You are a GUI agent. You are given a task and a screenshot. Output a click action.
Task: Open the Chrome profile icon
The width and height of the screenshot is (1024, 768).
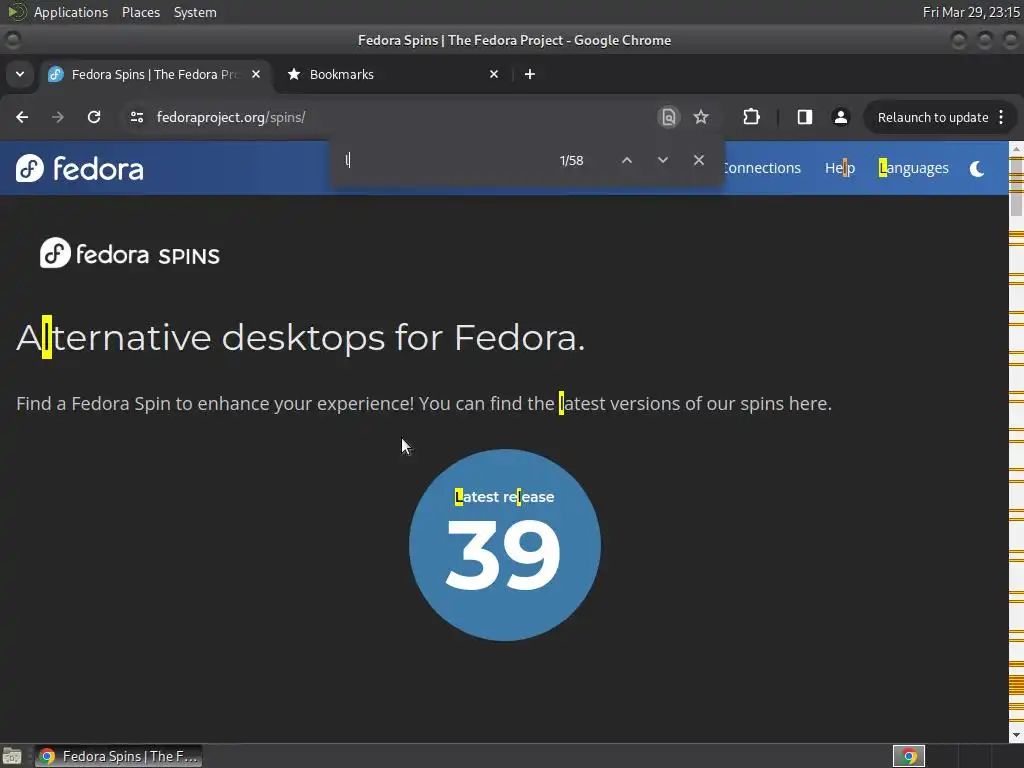click(x=840, y=117)
